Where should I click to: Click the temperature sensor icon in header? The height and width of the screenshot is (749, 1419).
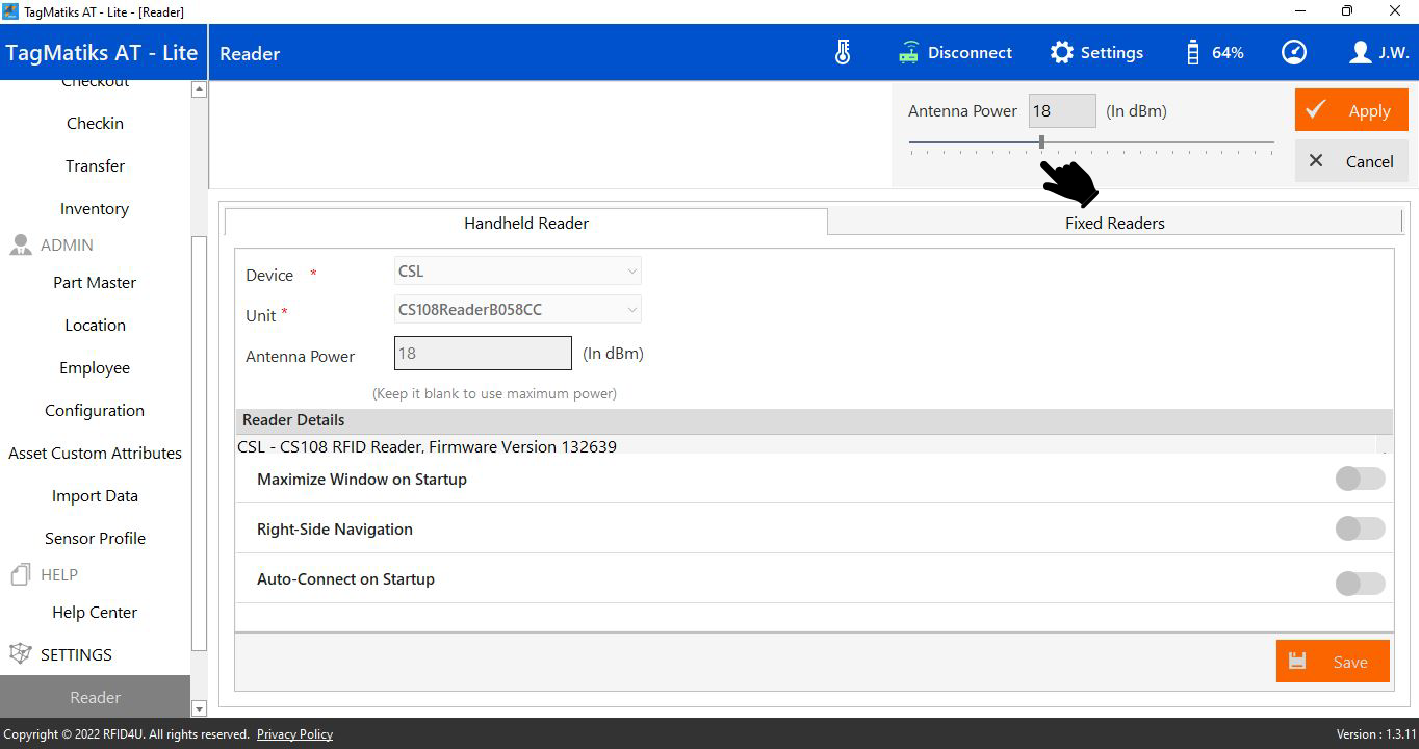(842, 53)
